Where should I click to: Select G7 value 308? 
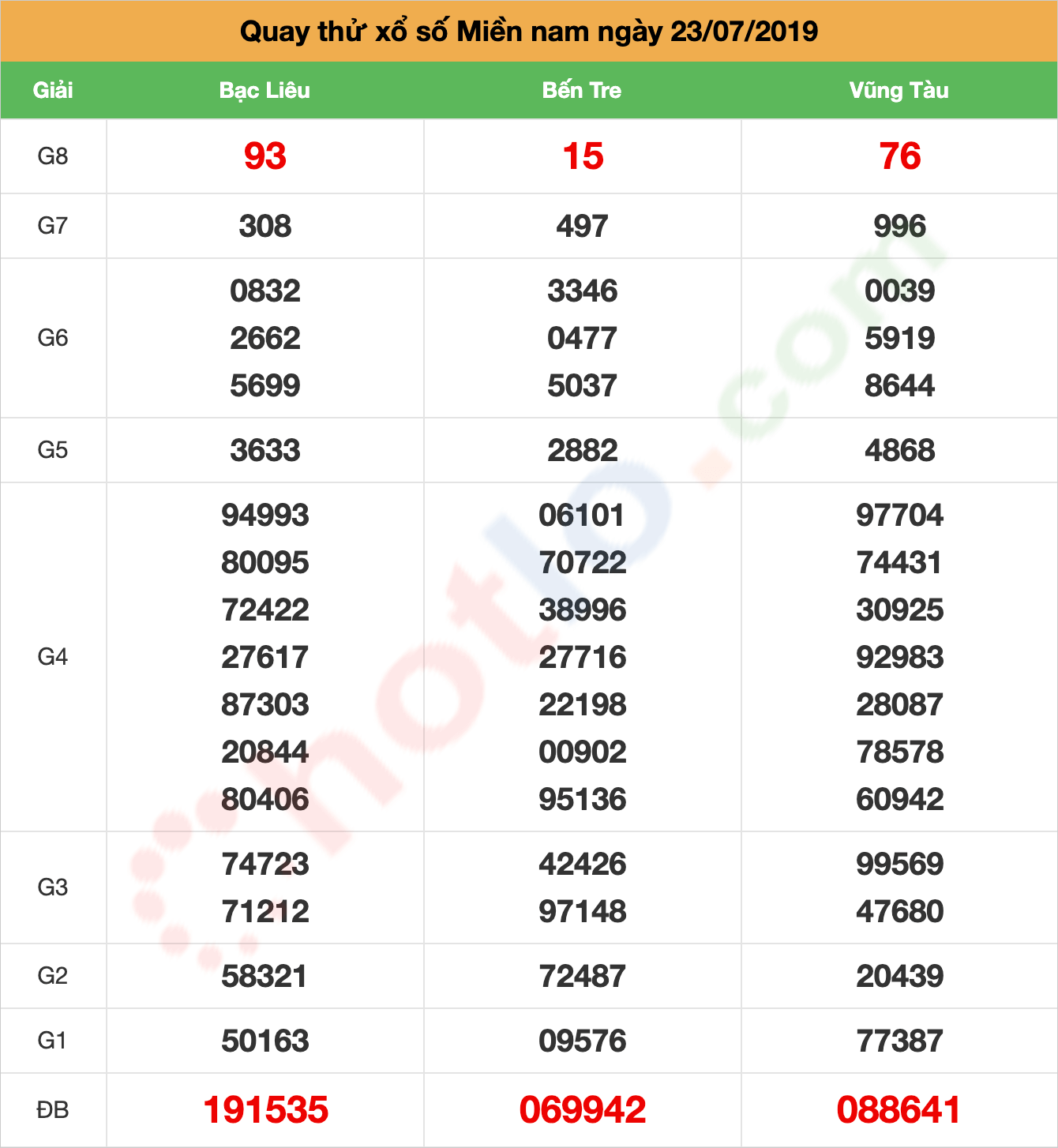[265, 227]
